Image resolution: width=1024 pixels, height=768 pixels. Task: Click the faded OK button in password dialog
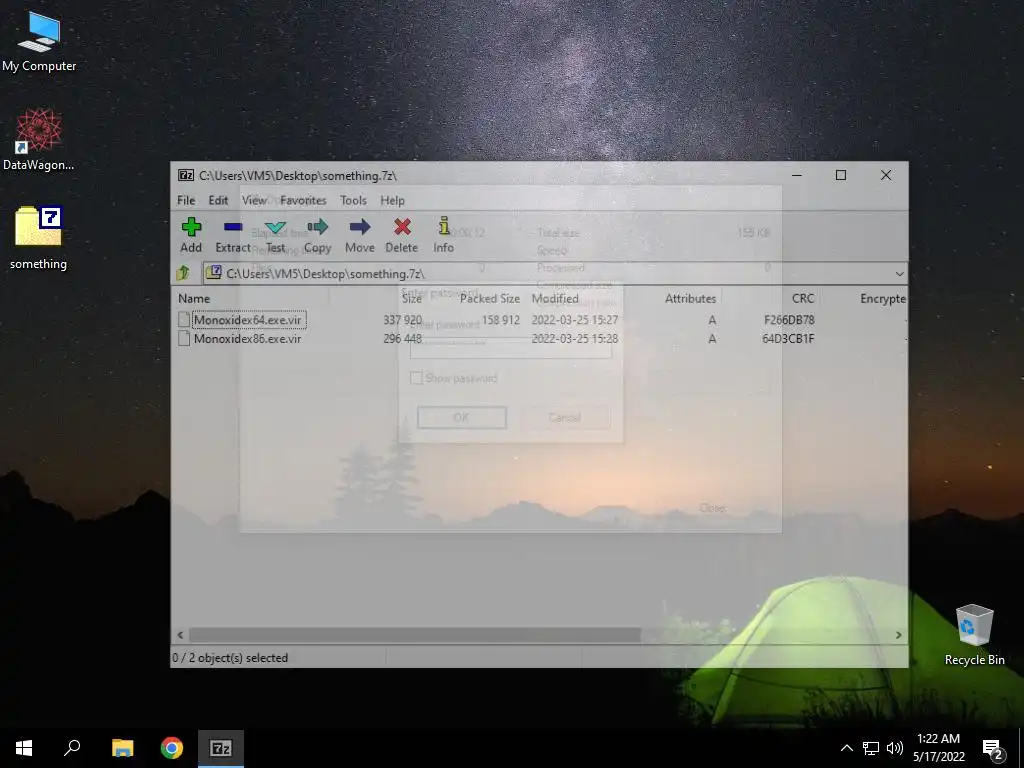tap(462, 417)
